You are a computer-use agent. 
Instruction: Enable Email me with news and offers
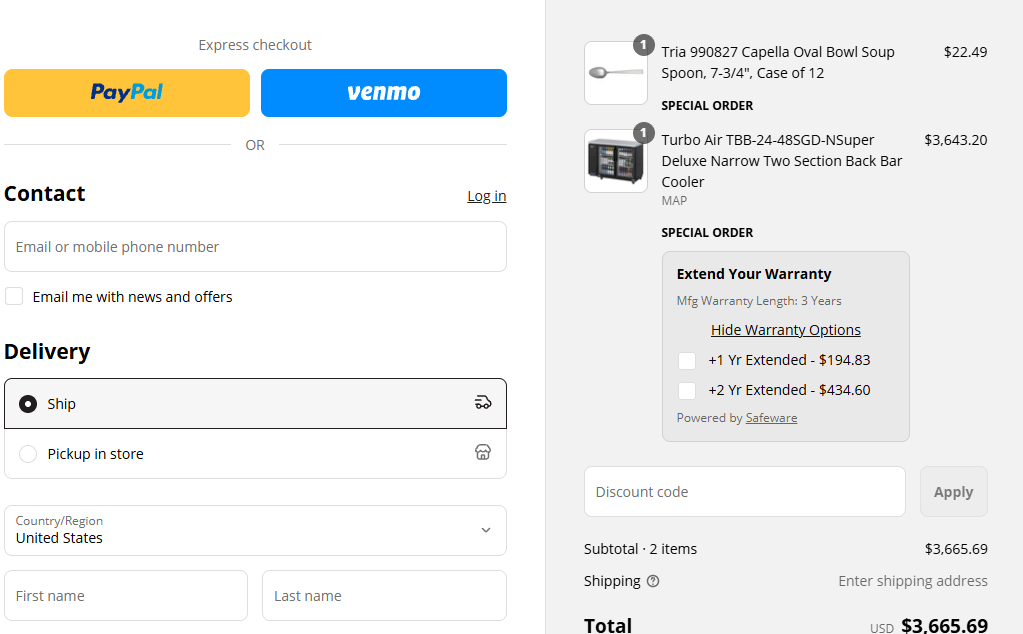pos(14,296)
